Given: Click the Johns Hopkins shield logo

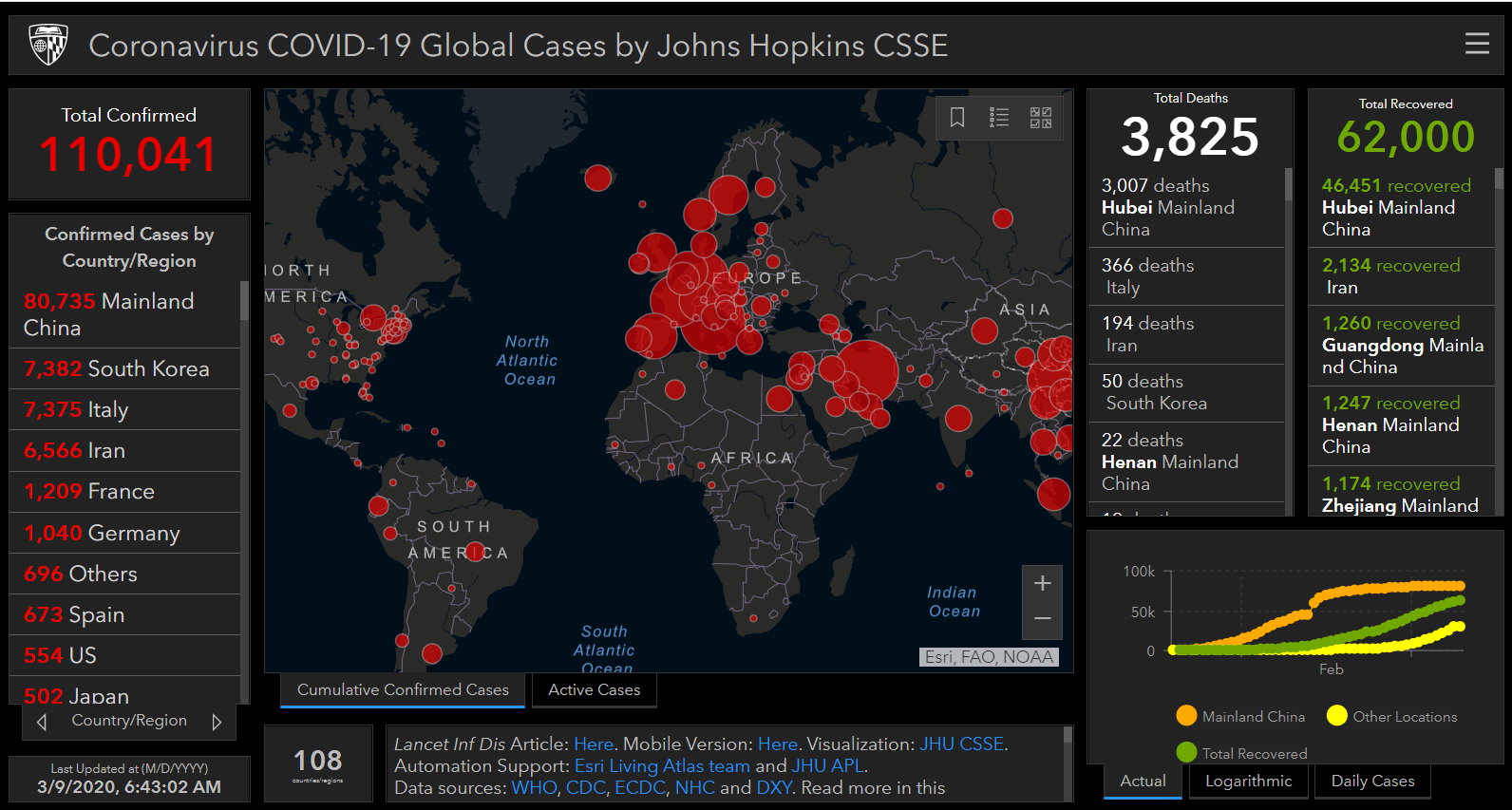Looking at the screenshot, I should click(x=48, y=45).
